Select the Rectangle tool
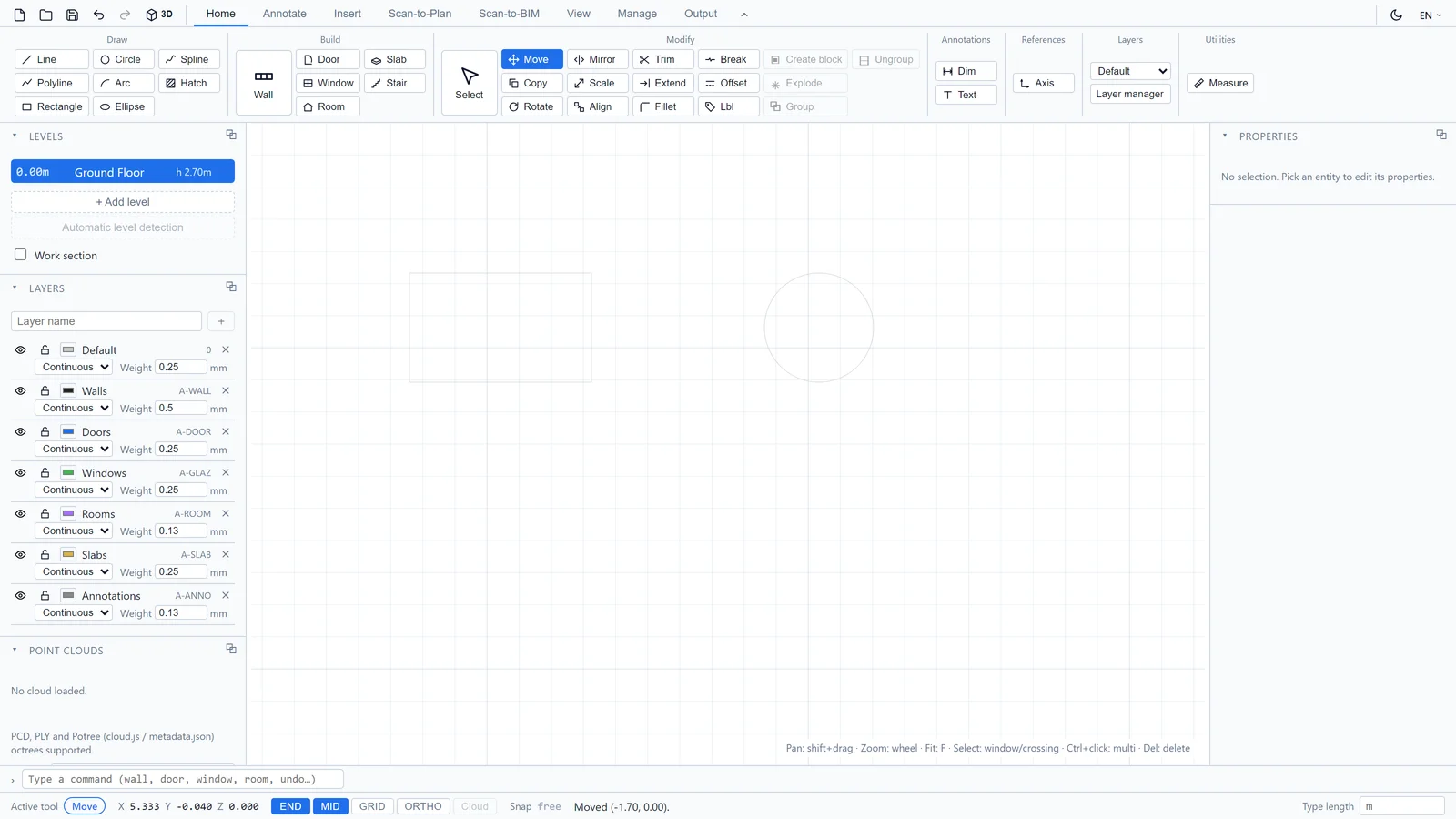1456x819 pixels. coord(52,106)
